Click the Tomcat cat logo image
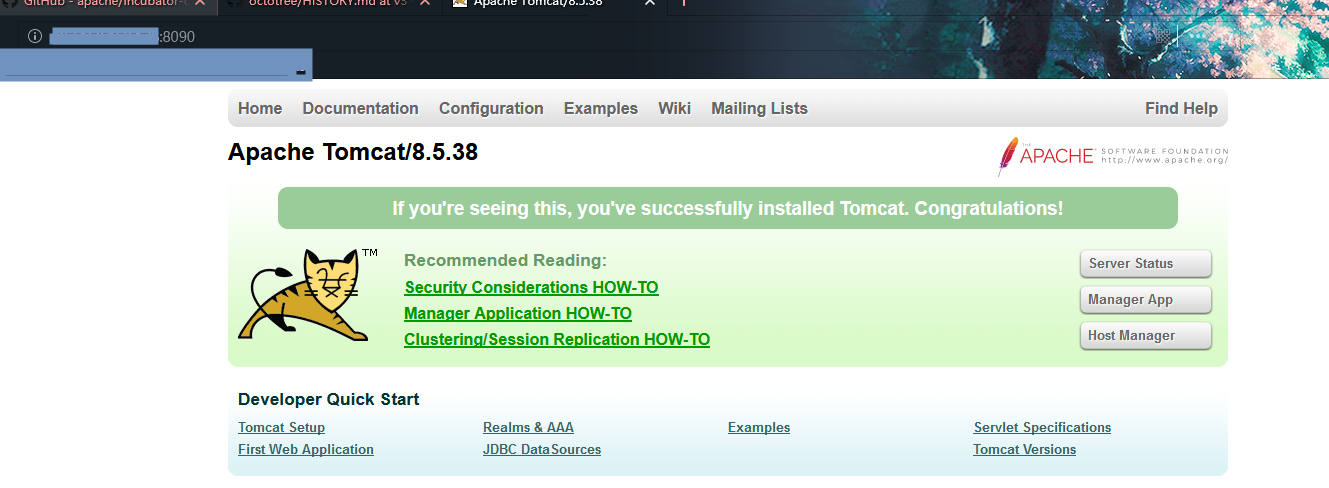The height and width of the screenshot is (488, 1329). (307, 294)
